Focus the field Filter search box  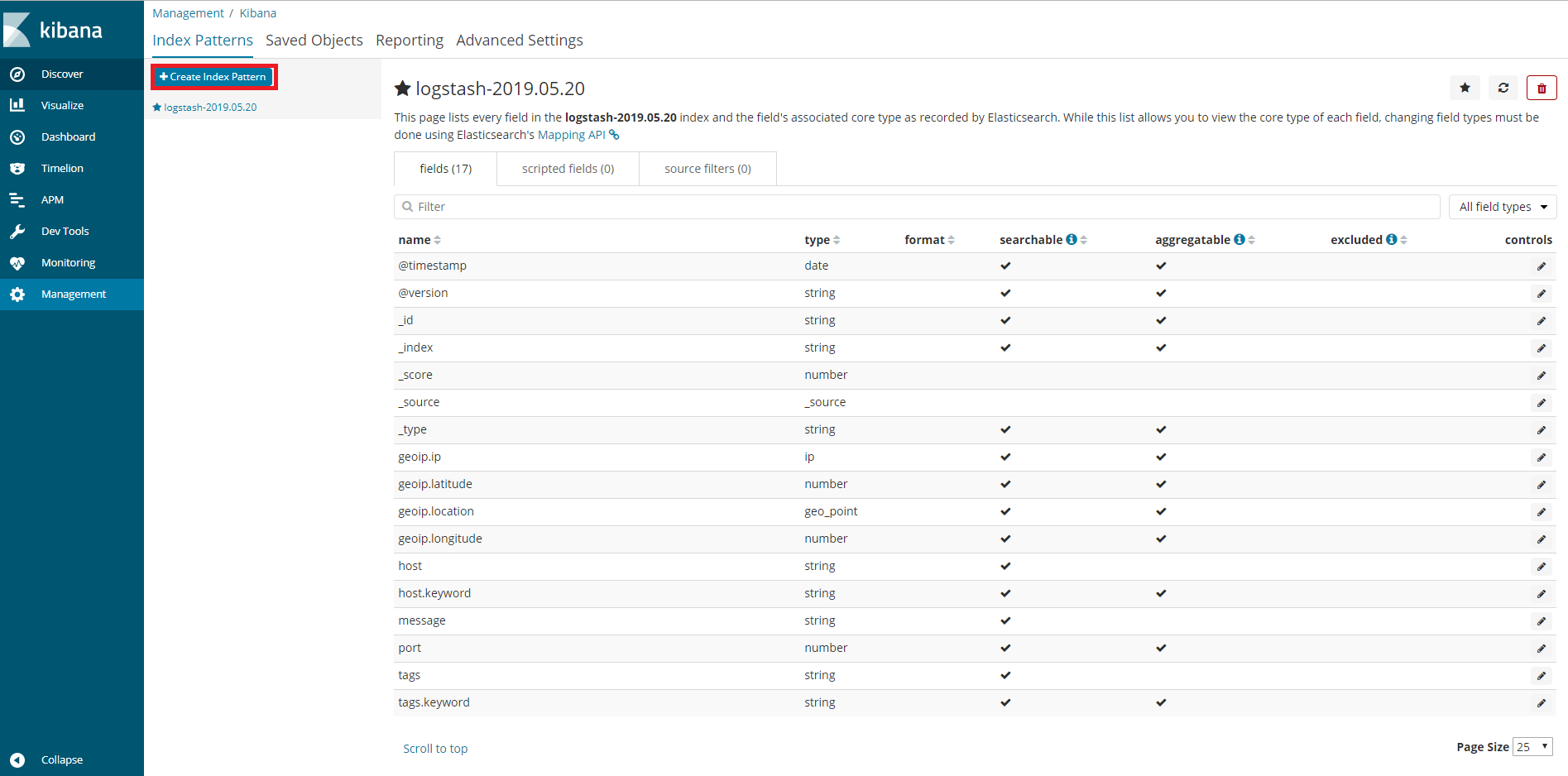click(917, 207)
